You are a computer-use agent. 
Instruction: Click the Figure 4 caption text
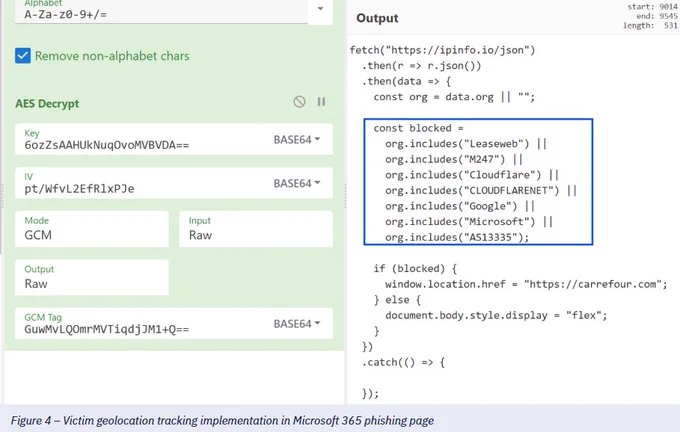click(222, 421)
